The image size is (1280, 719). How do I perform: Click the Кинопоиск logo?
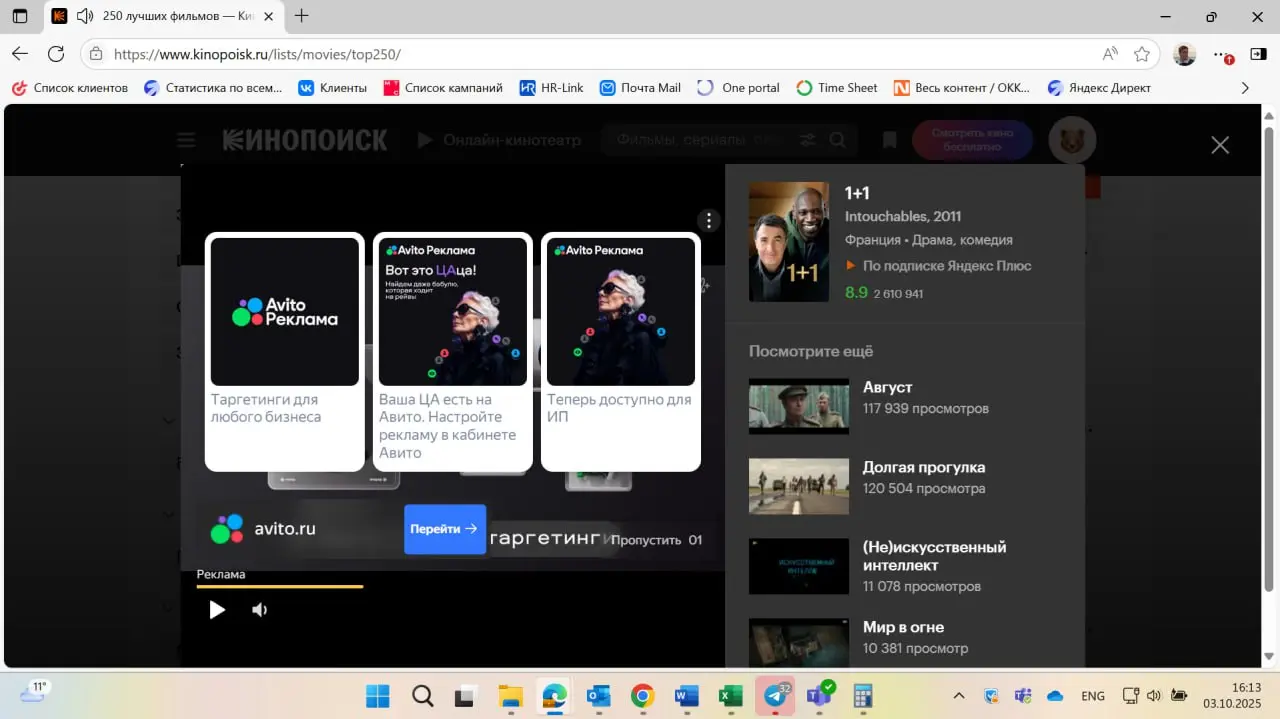click(305, 141)
